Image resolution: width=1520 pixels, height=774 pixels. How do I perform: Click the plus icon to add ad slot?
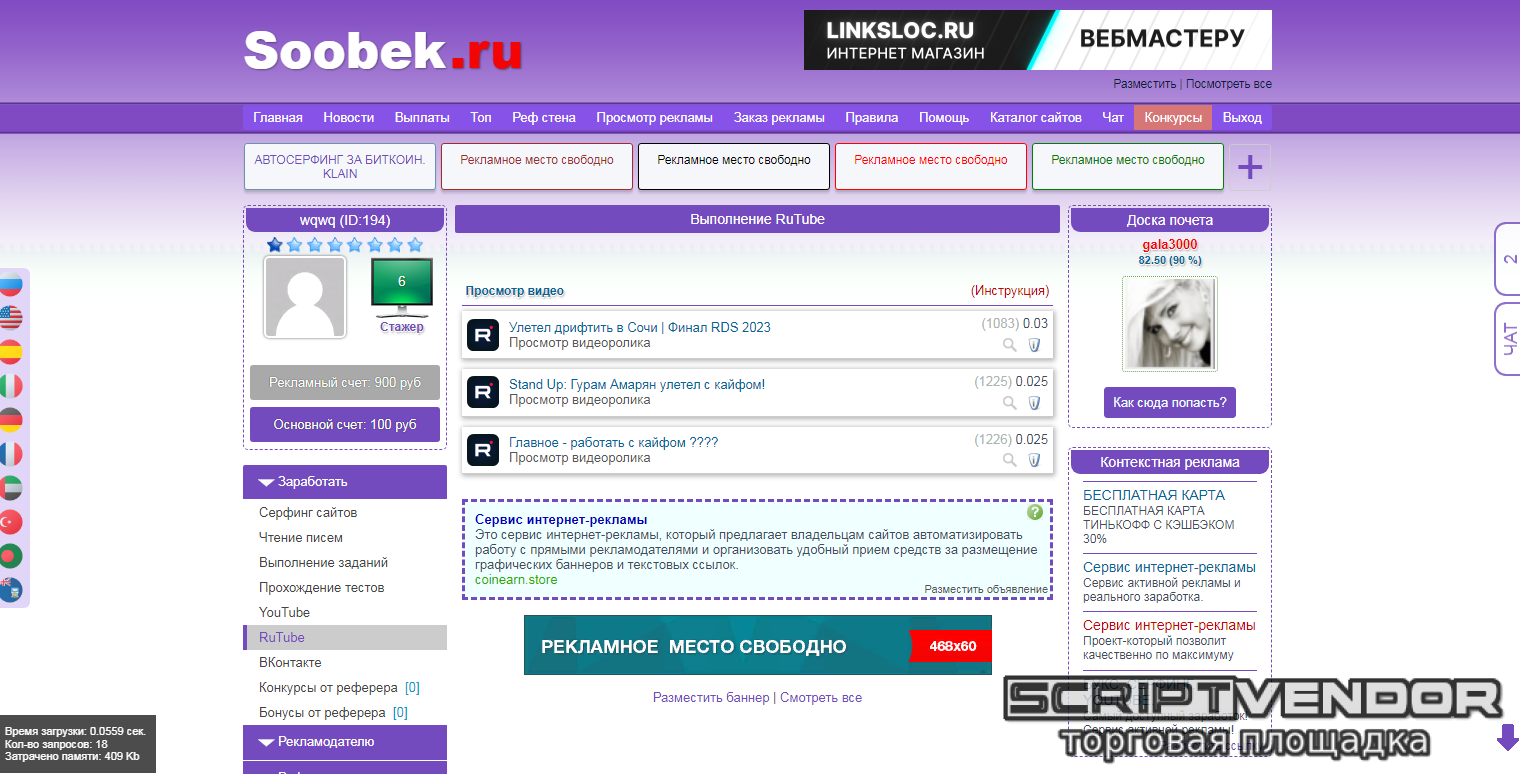pos(1250,167)
